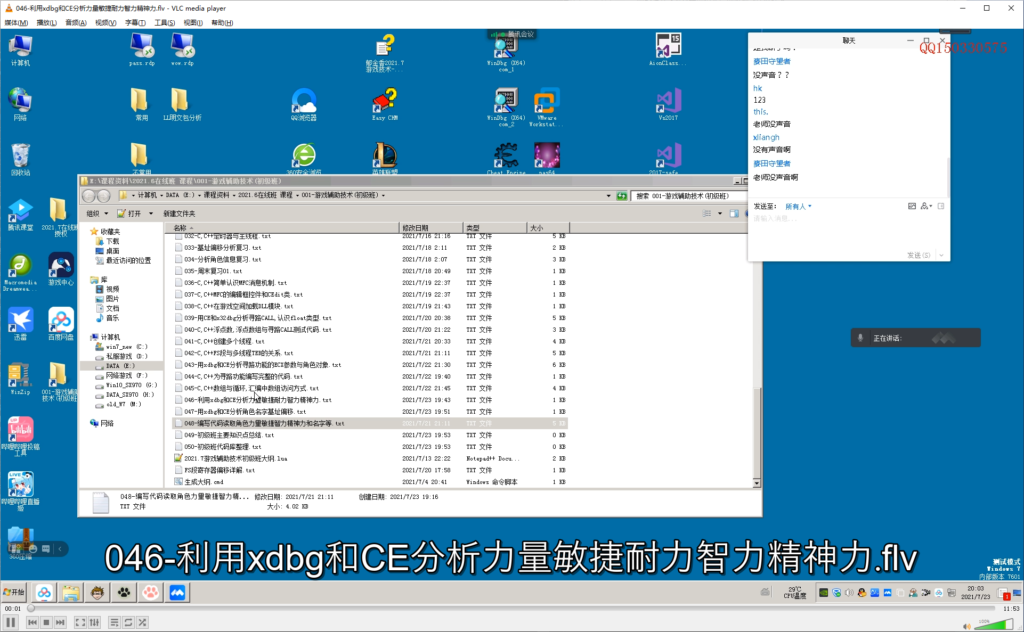Expand the 打开 dropdown arrow
This screenshot has height=632, width=1024.
[x=151, y=213]
